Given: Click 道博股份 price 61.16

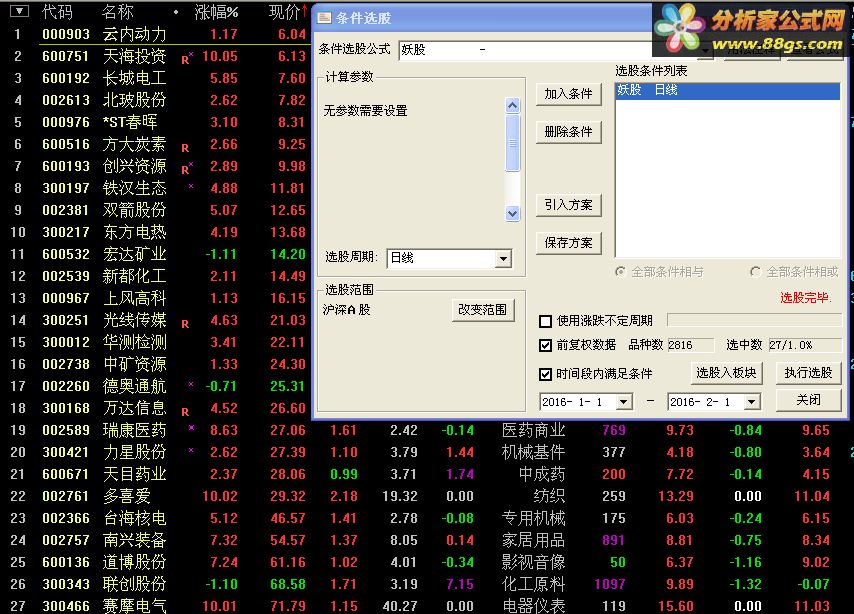Looking at the screenshot, I should [288, 562].
